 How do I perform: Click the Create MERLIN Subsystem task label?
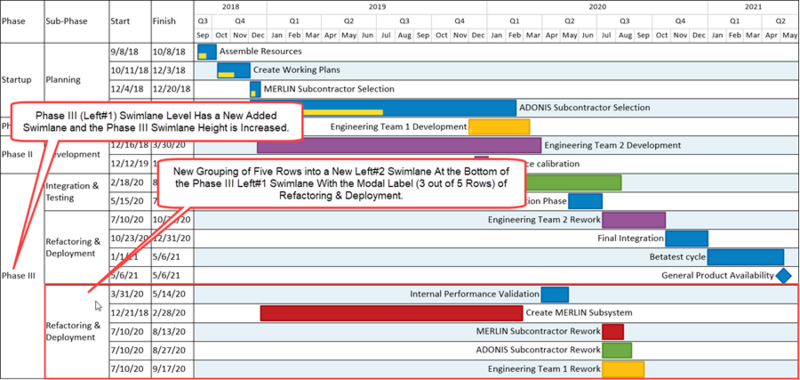point(579,313)
